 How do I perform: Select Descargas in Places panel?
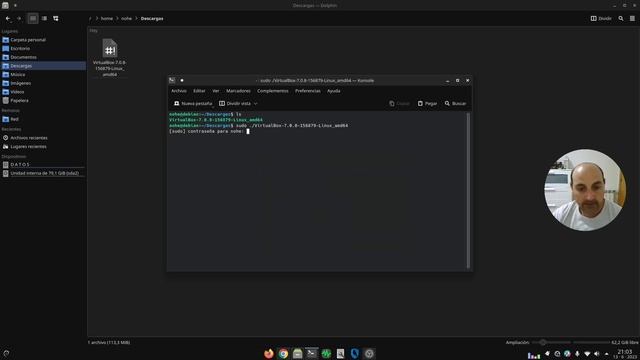pos(43,66)
